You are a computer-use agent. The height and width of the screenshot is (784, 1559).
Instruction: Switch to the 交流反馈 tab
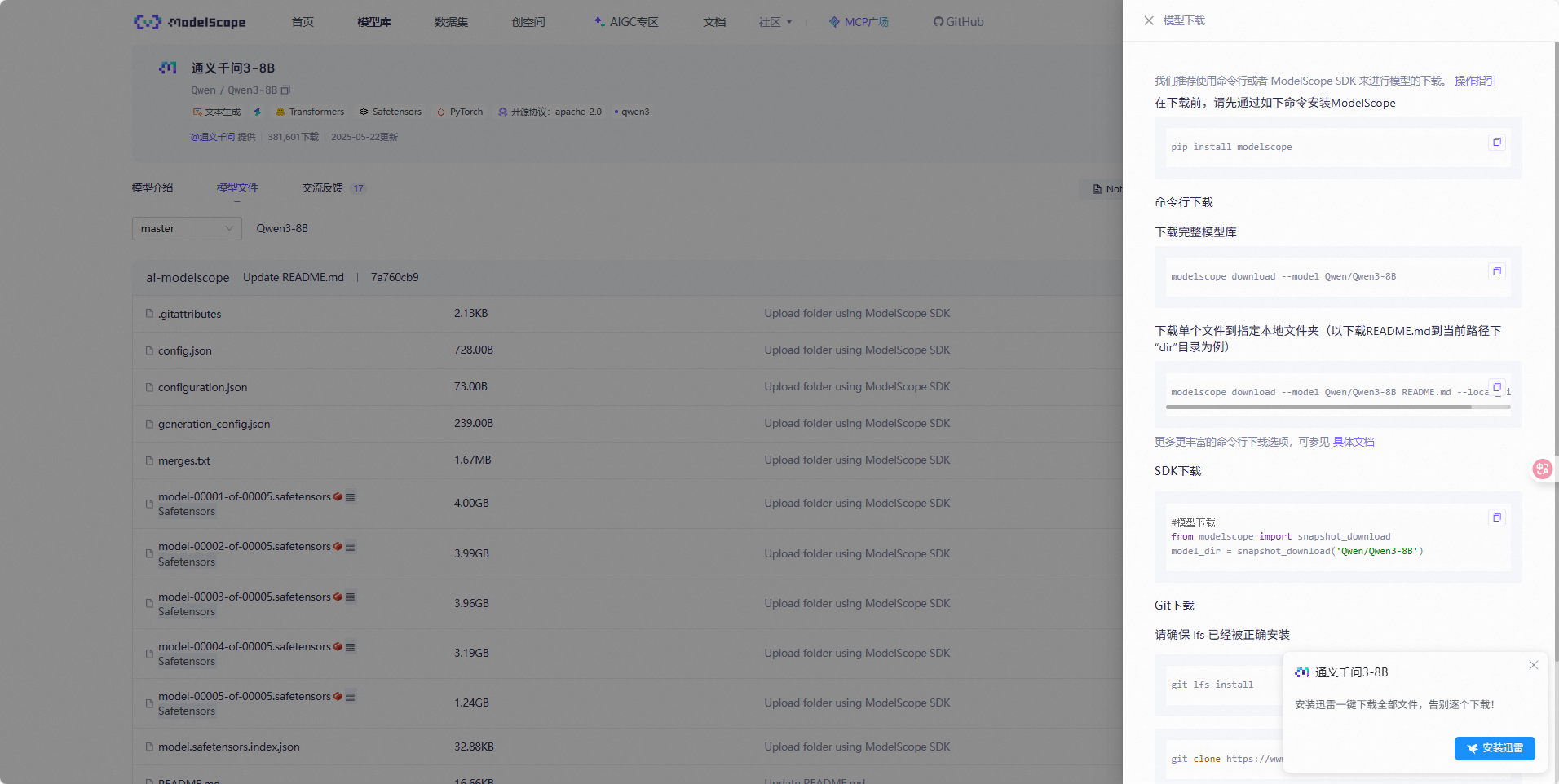323,187
